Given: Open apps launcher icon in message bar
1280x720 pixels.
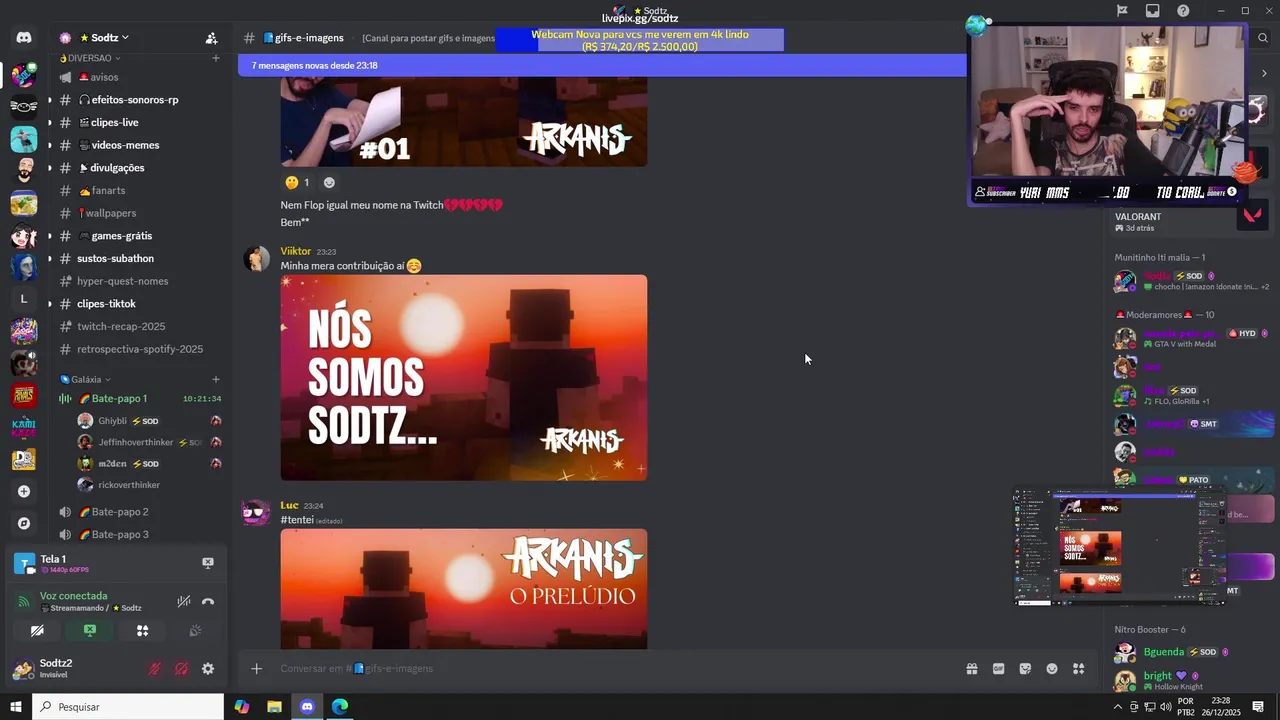Looking at the screenshot, I should [1078, 669].
